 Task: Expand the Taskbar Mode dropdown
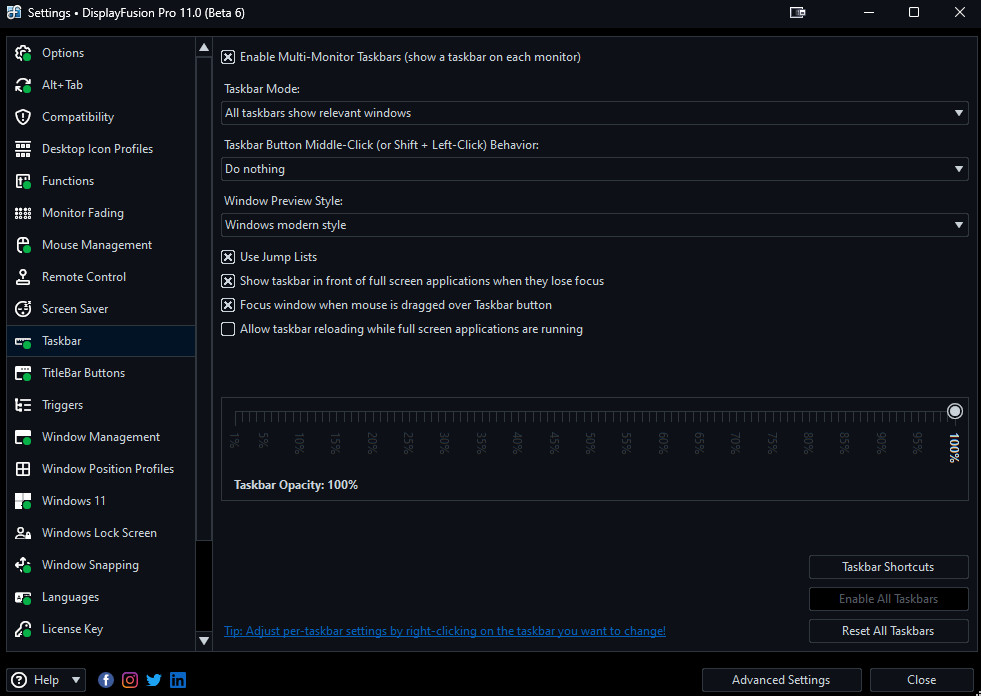tap(594, 113)
